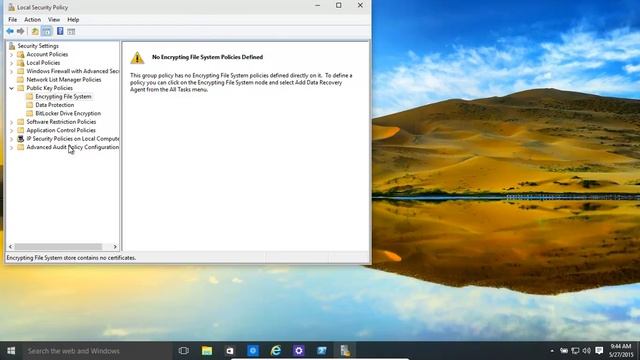The width and height of the screenshot is (640, 360).
Task: Select the Security Settings root node
Action: [x=38, y=46]
